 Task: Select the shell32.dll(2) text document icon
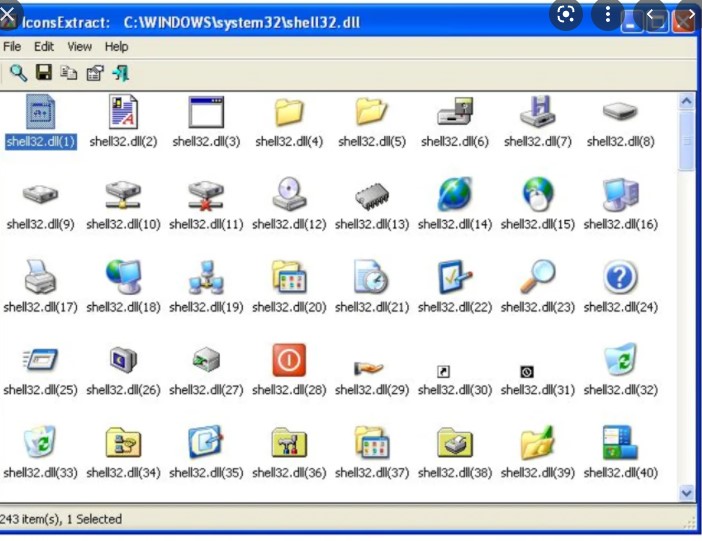pos(123,112)
